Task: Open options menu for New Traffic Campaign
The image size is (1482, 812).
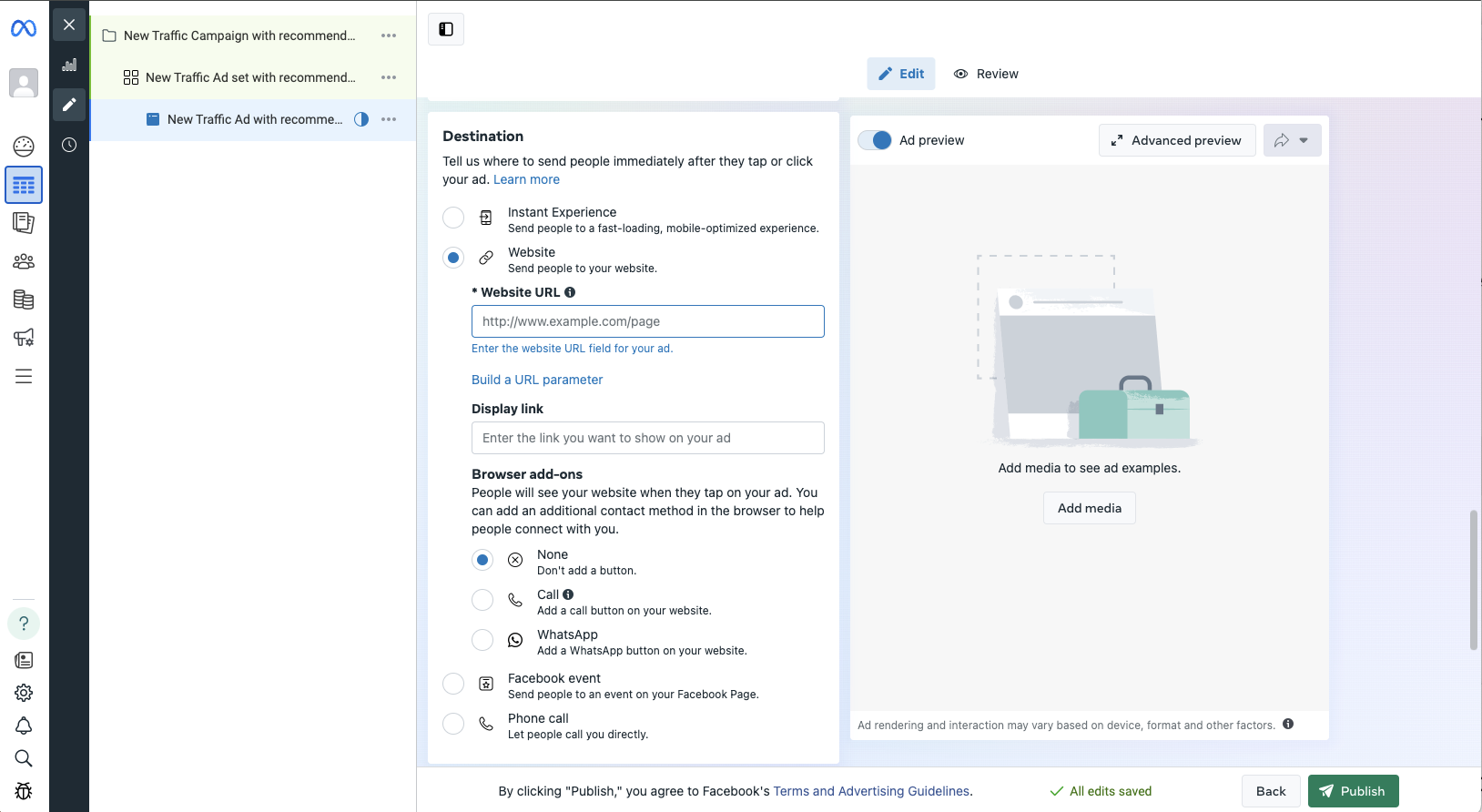Action: tap(389, 36)
